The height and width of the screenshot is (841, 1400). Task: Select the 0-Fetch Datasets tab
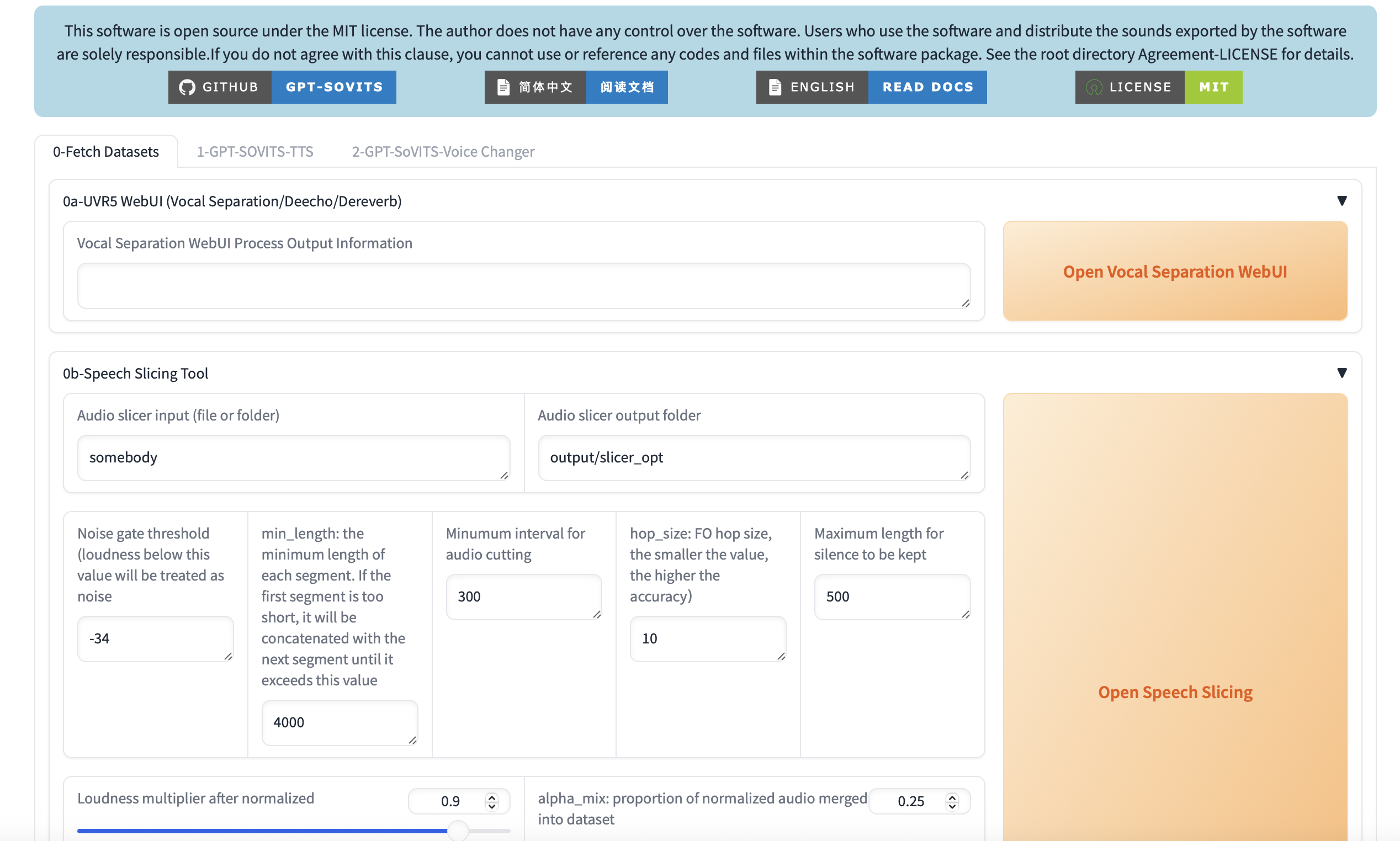click(106, 152)
